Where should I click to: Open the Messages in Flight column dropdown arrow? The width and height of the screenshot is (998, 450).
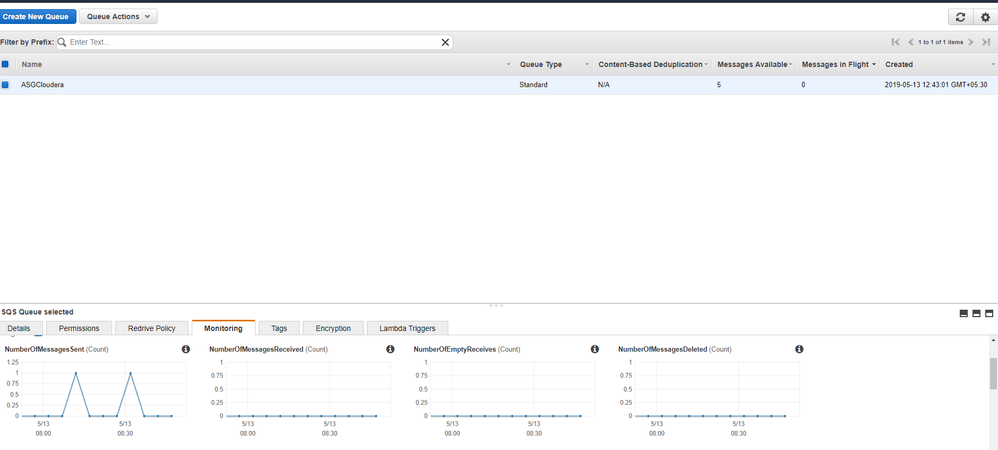coord(874,65)
